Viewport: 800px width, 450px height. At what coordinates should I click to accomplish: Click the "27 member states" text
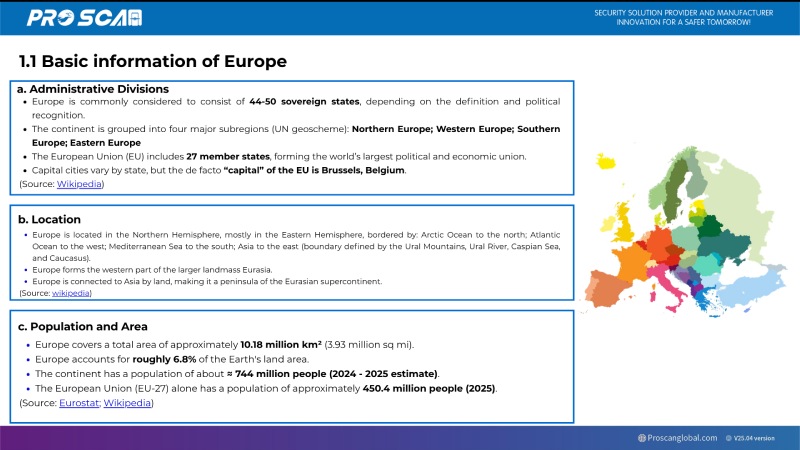228,156
